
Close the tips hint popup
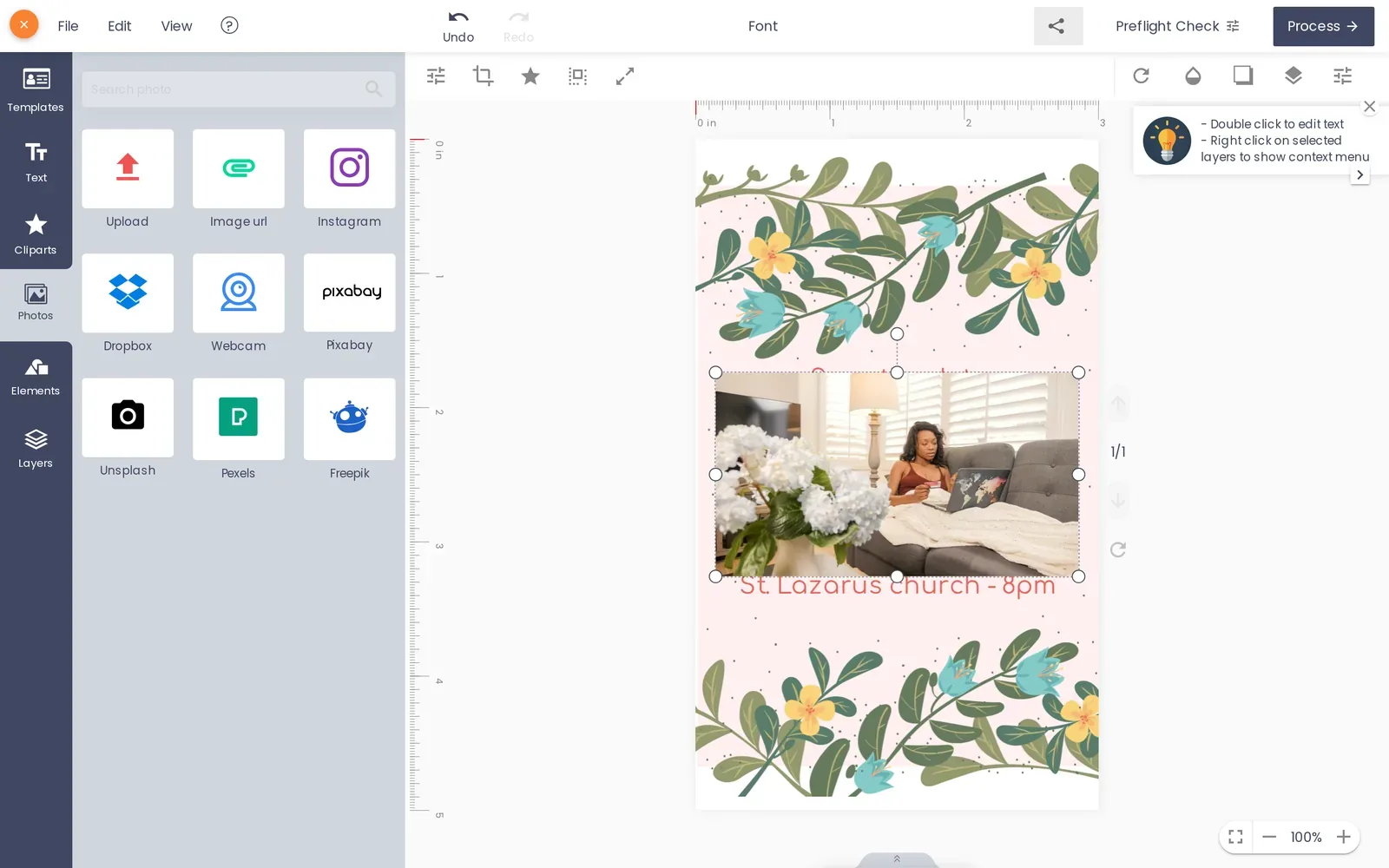pos(1369,107)
